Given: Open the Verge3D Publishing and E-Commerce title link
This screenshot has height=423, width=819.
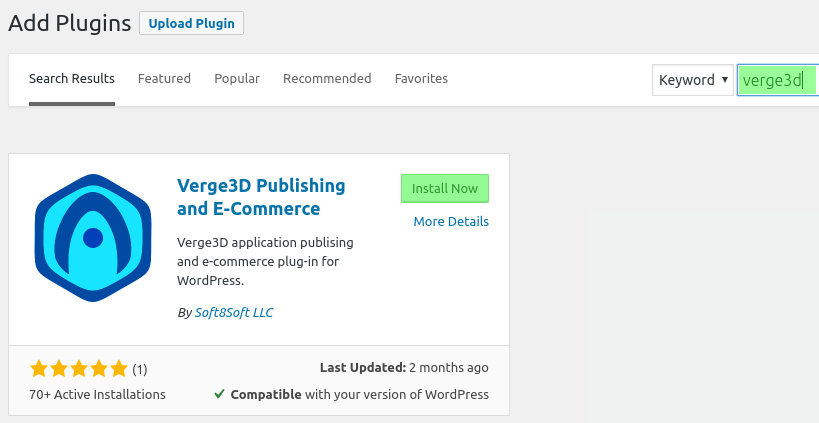Looking at the screenshot, I should point(261,197).
